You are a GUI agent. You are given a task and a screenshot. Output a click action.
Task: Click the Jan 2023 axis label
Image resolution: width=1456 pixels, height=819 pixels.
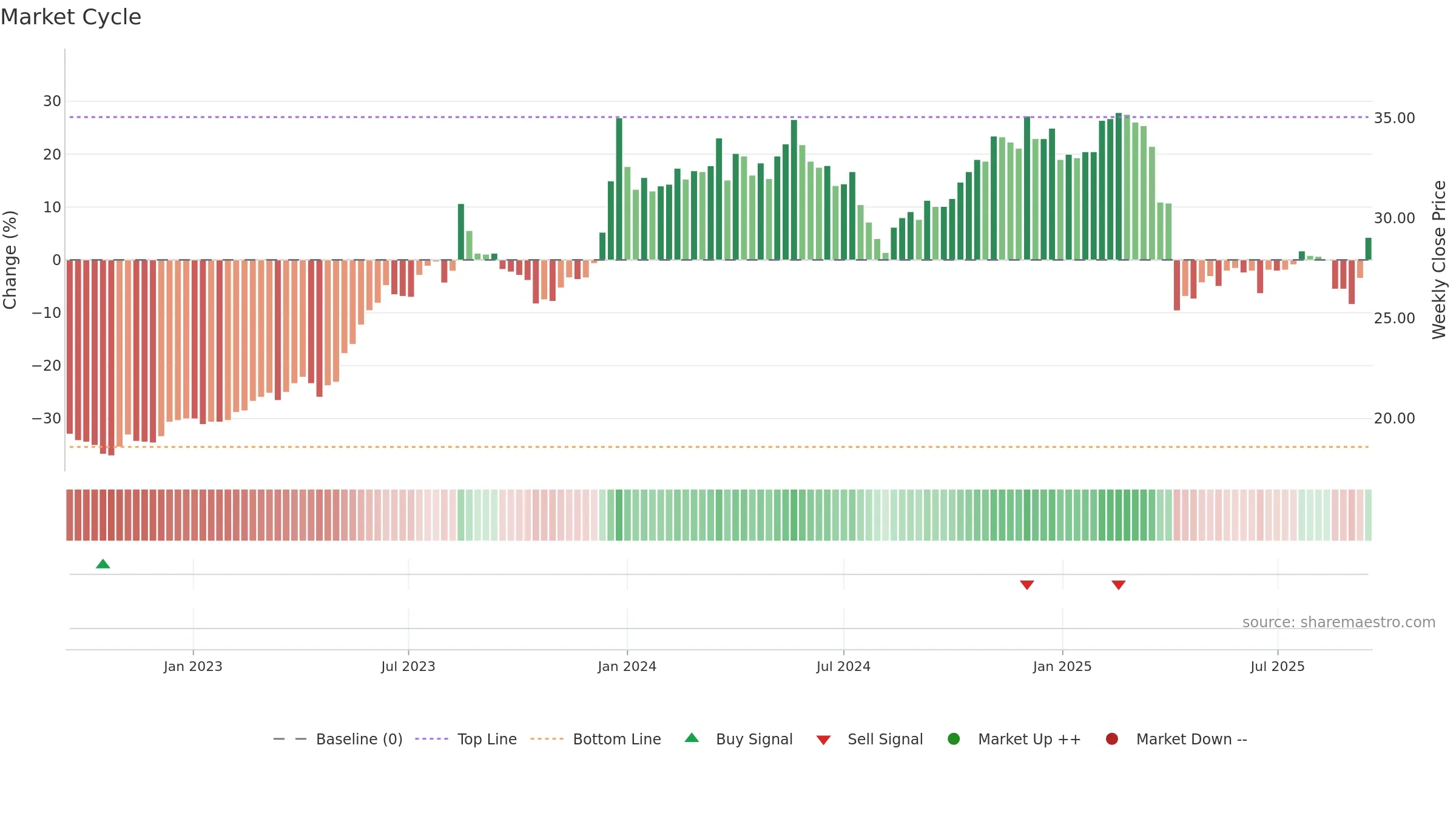tap(193, 666)
